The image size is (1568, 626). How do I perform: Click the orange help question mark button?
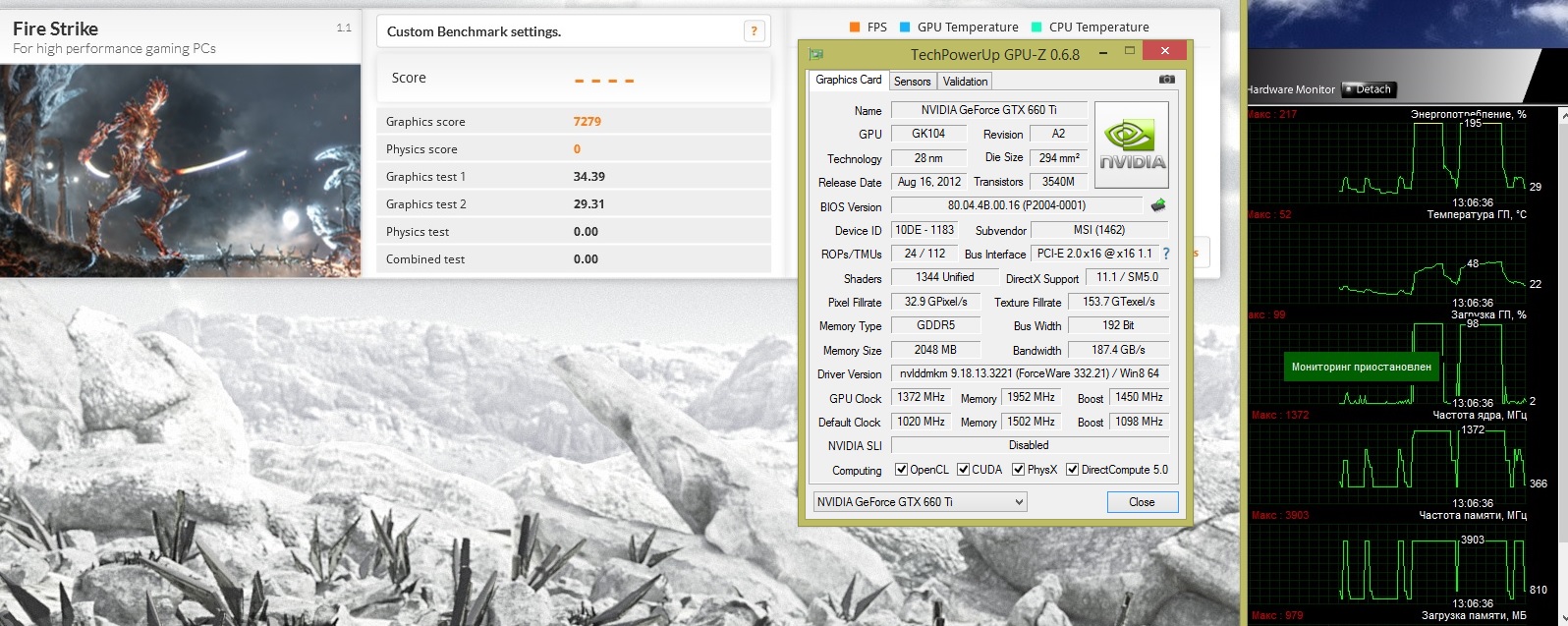[754, 31]
